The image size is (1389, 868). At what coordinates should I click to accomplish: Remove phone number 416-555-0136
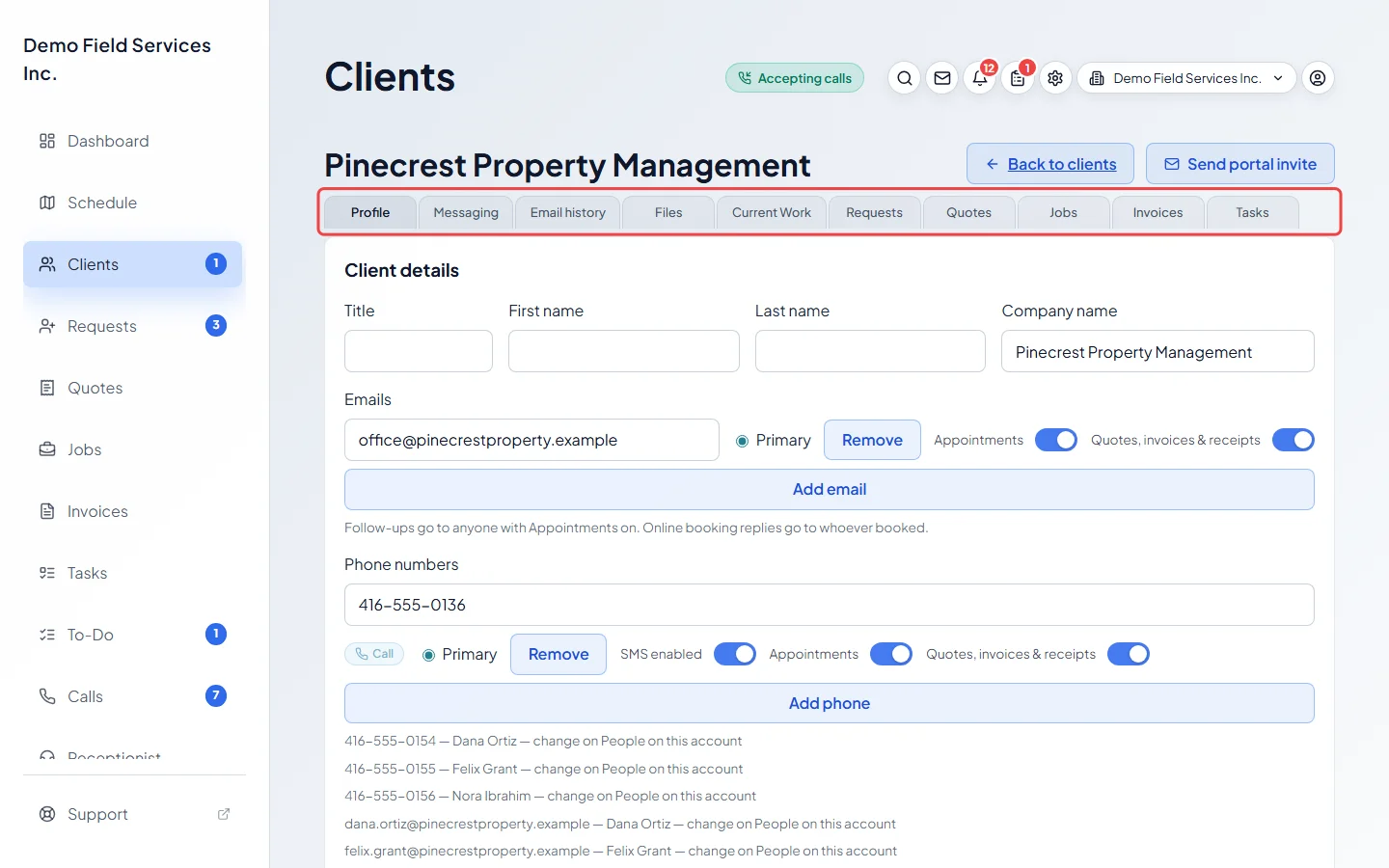coord(558,654)
